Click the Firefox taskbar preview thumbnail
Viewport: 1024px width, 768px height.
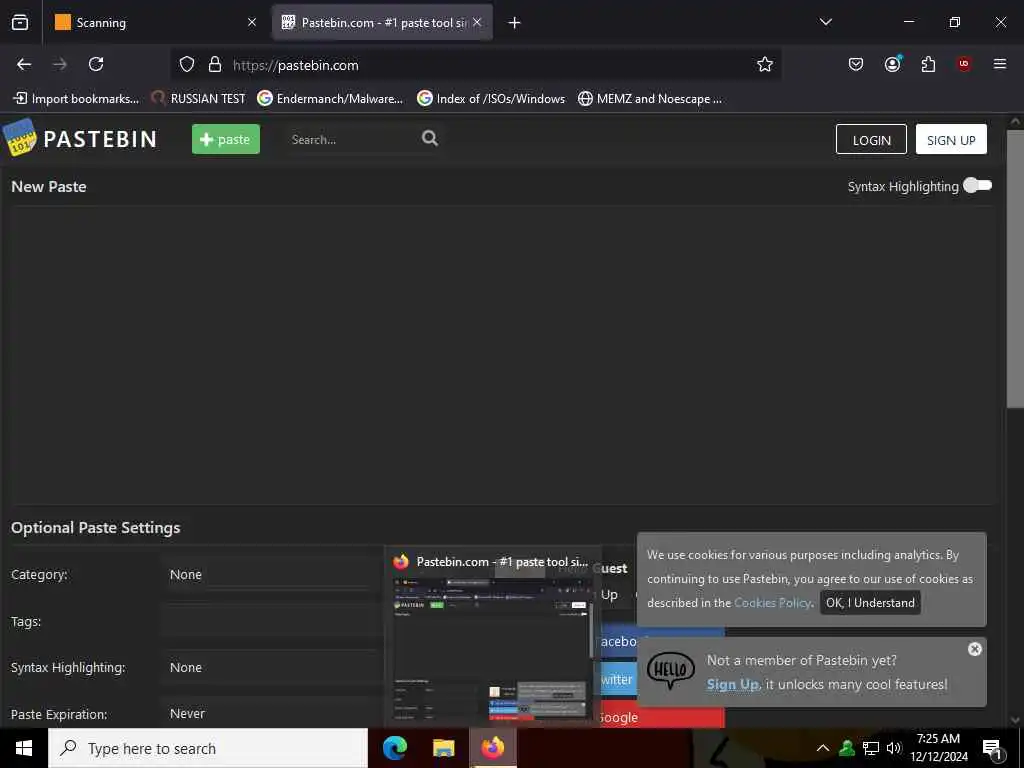pyautogui.click(x=492, y=650)
